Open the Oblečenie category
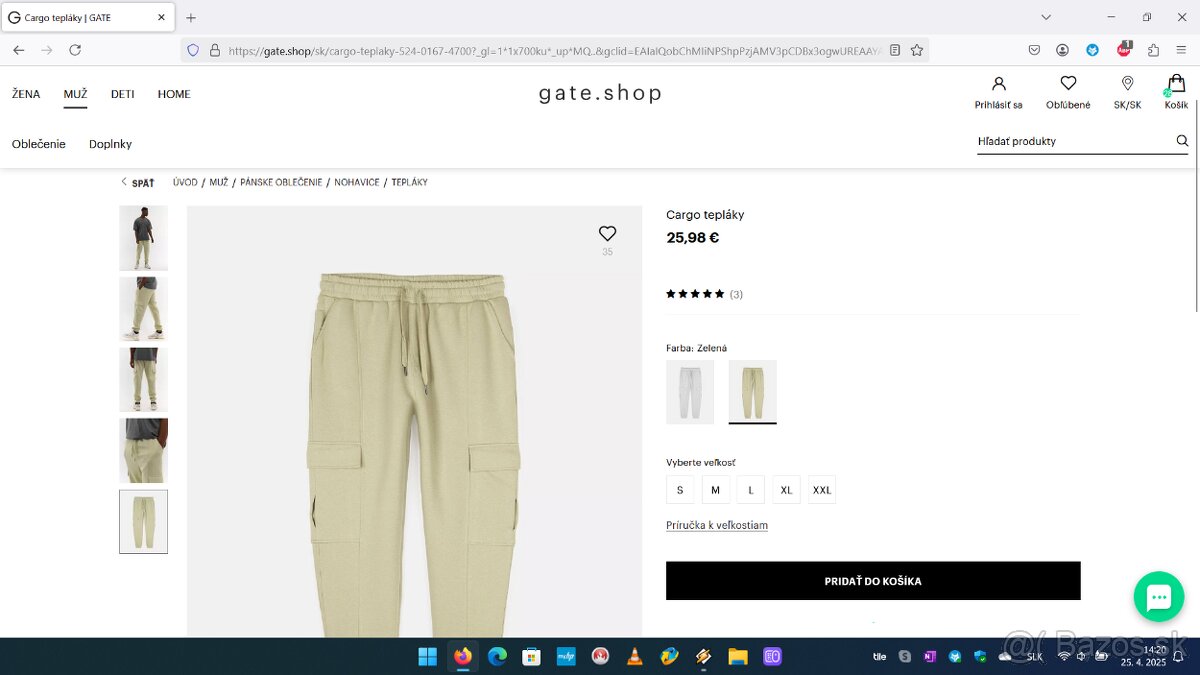 [x=39, y=144]
